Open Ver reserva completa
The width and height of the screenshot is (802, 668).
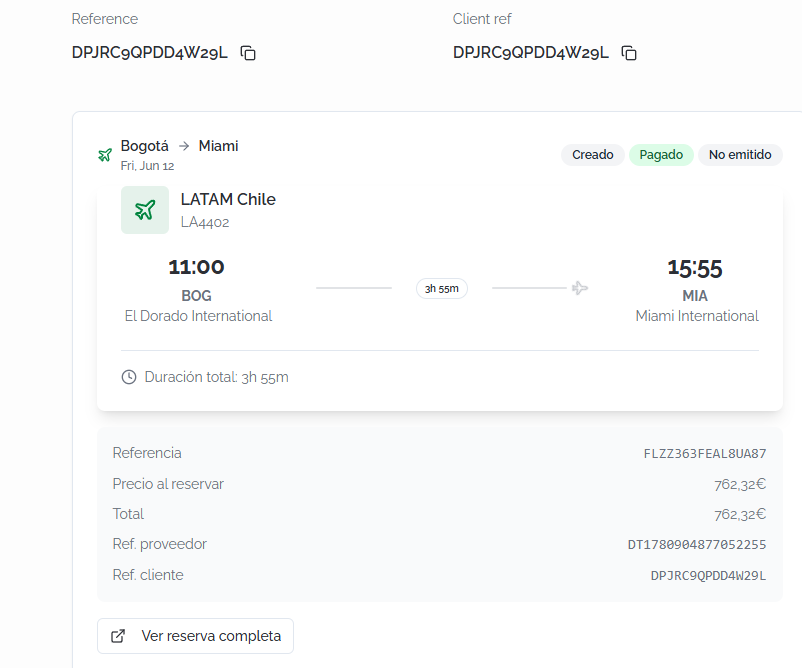(x=195, y=636)
